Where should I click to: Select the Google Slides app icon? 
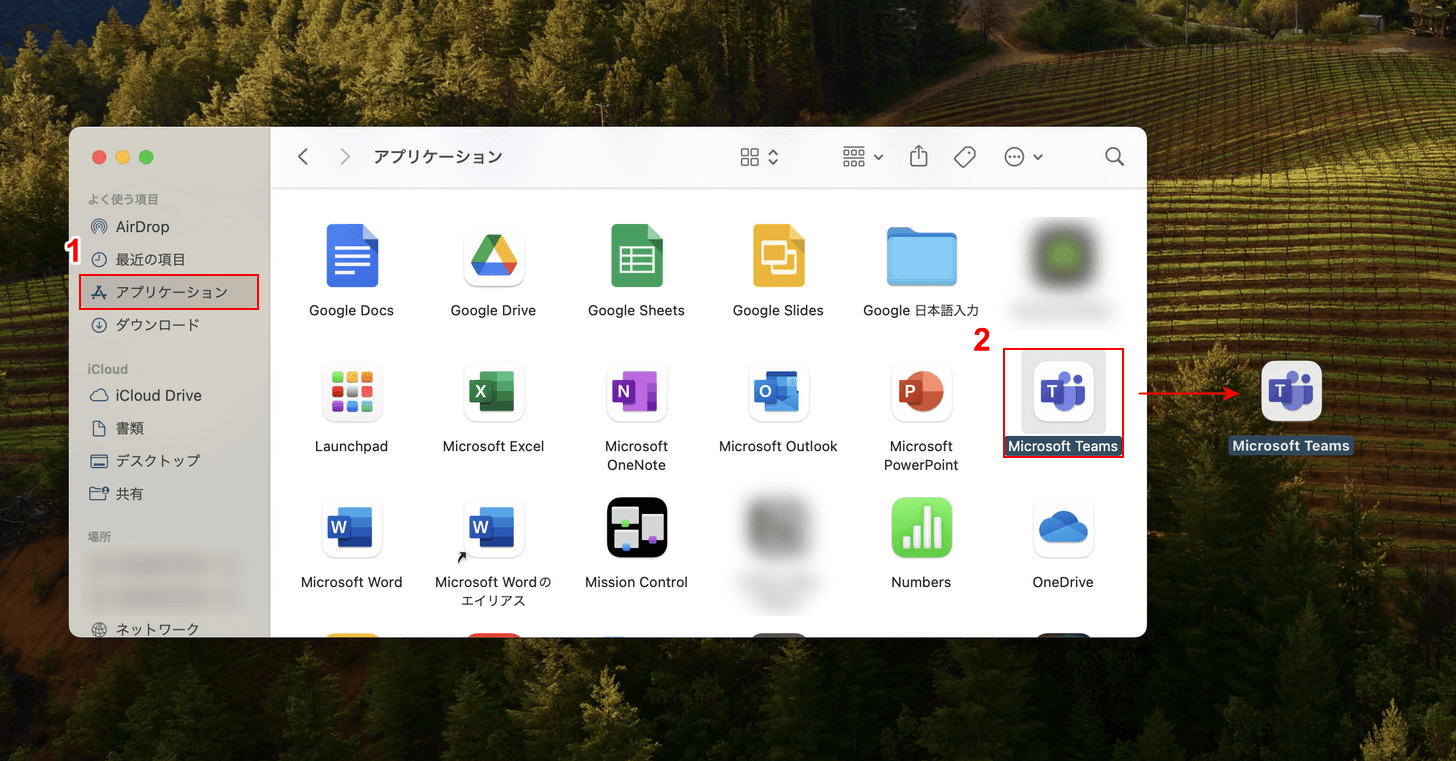[x=778, y=256]
